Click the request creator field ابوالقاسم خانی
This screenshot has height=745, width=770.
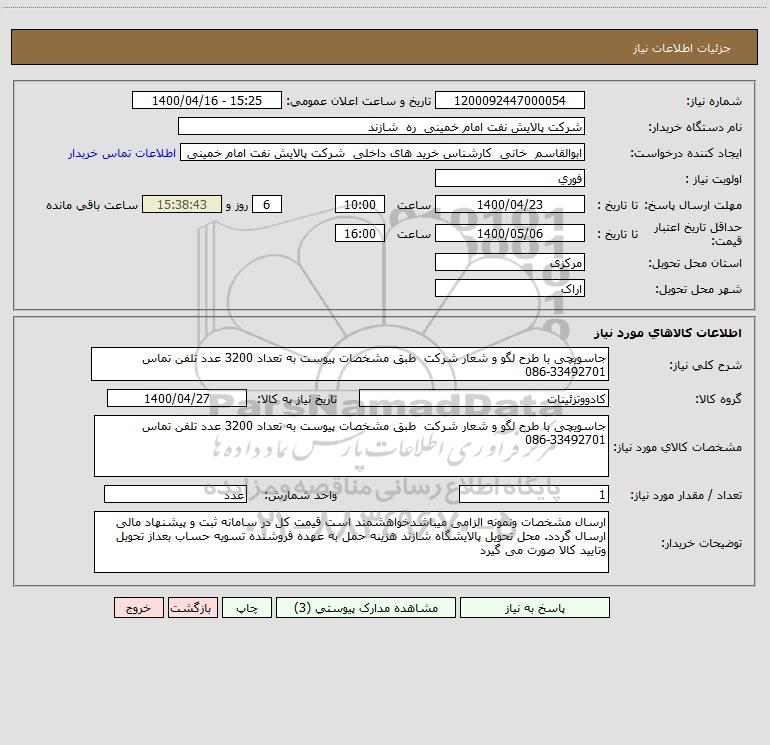click(x=383, y=152)
